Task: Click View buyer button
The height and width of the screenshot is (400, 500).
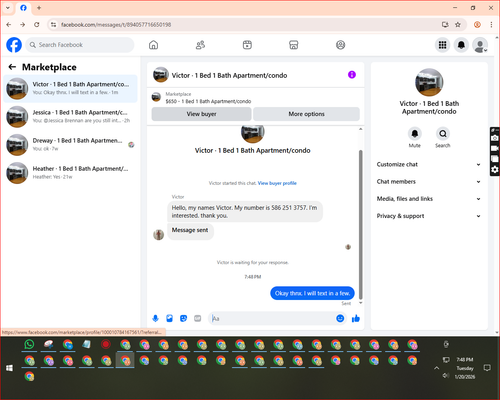Action: pyautogui.click(x=201, y=114)
